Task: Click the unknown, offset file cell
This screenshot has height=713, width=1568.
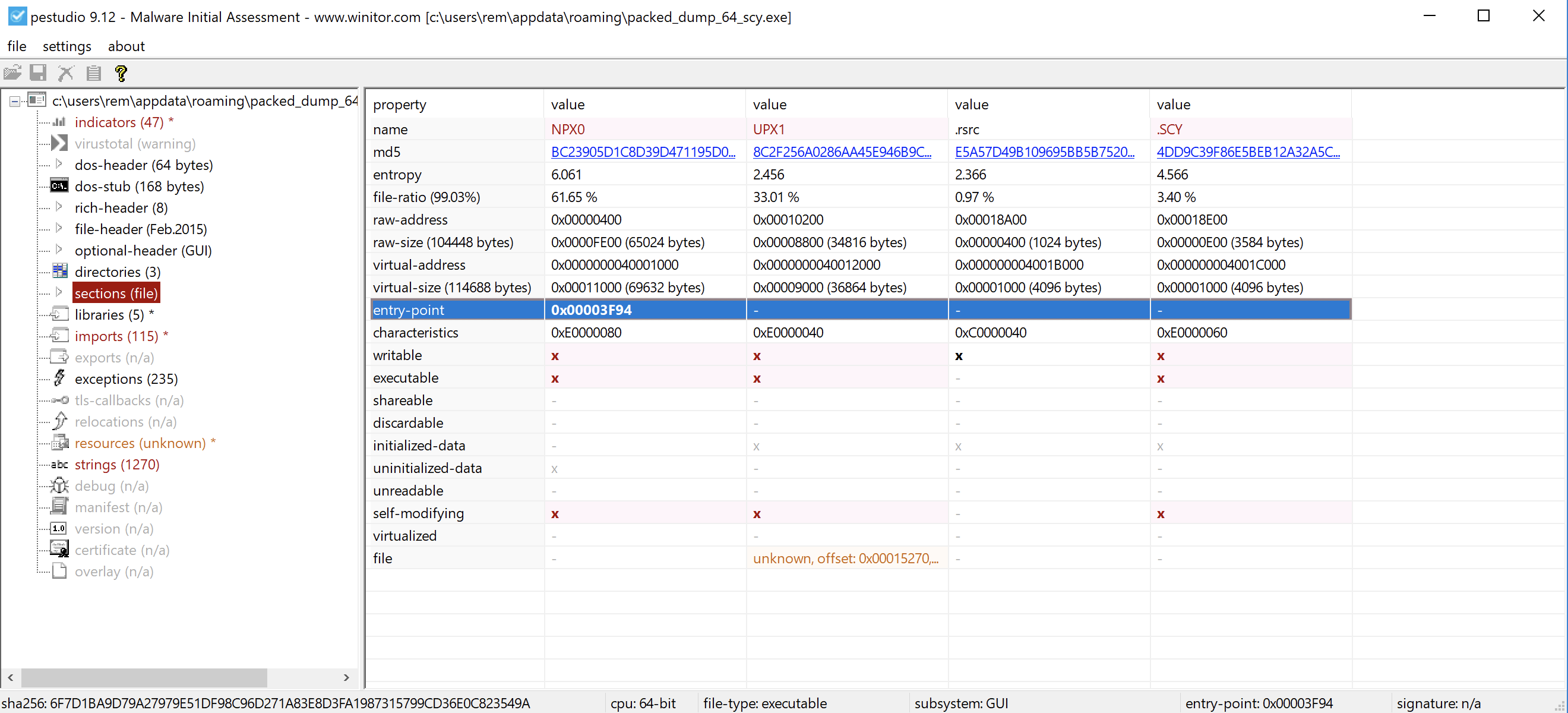Action: pos(846,559)
